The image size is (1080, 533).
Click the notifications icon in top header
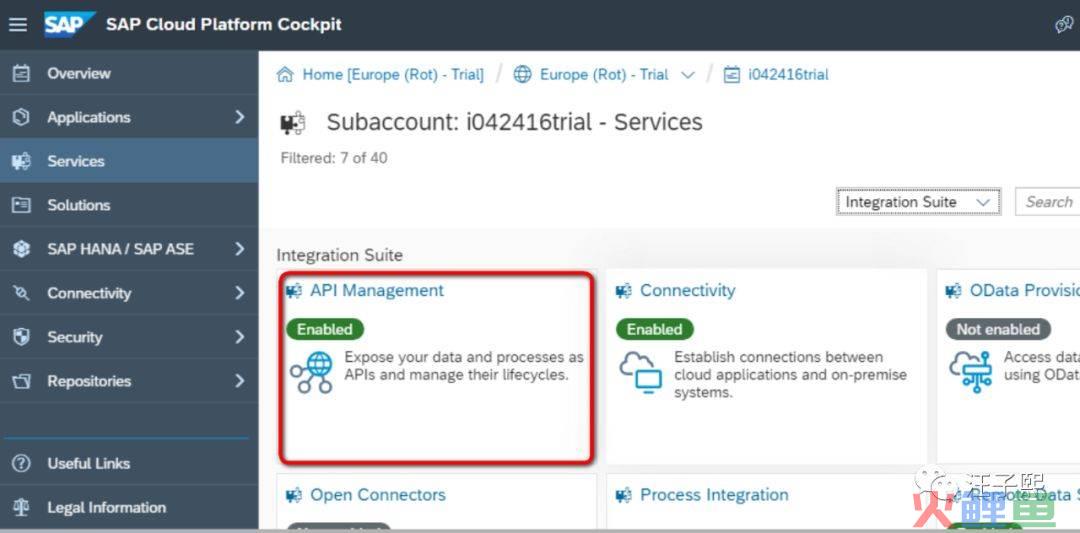pos(1064,25)
